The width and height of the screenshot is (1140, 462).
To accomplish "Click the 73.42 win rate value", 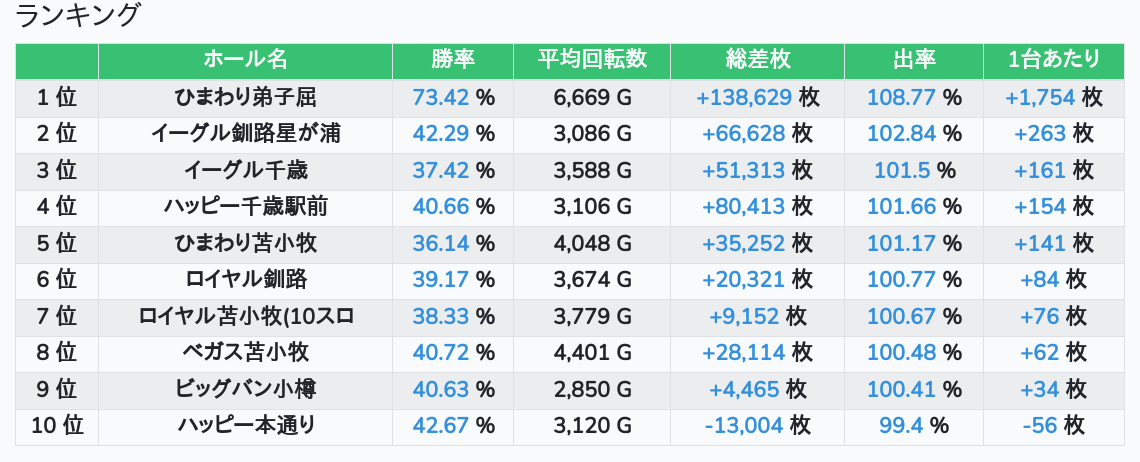I will [441, 98].
